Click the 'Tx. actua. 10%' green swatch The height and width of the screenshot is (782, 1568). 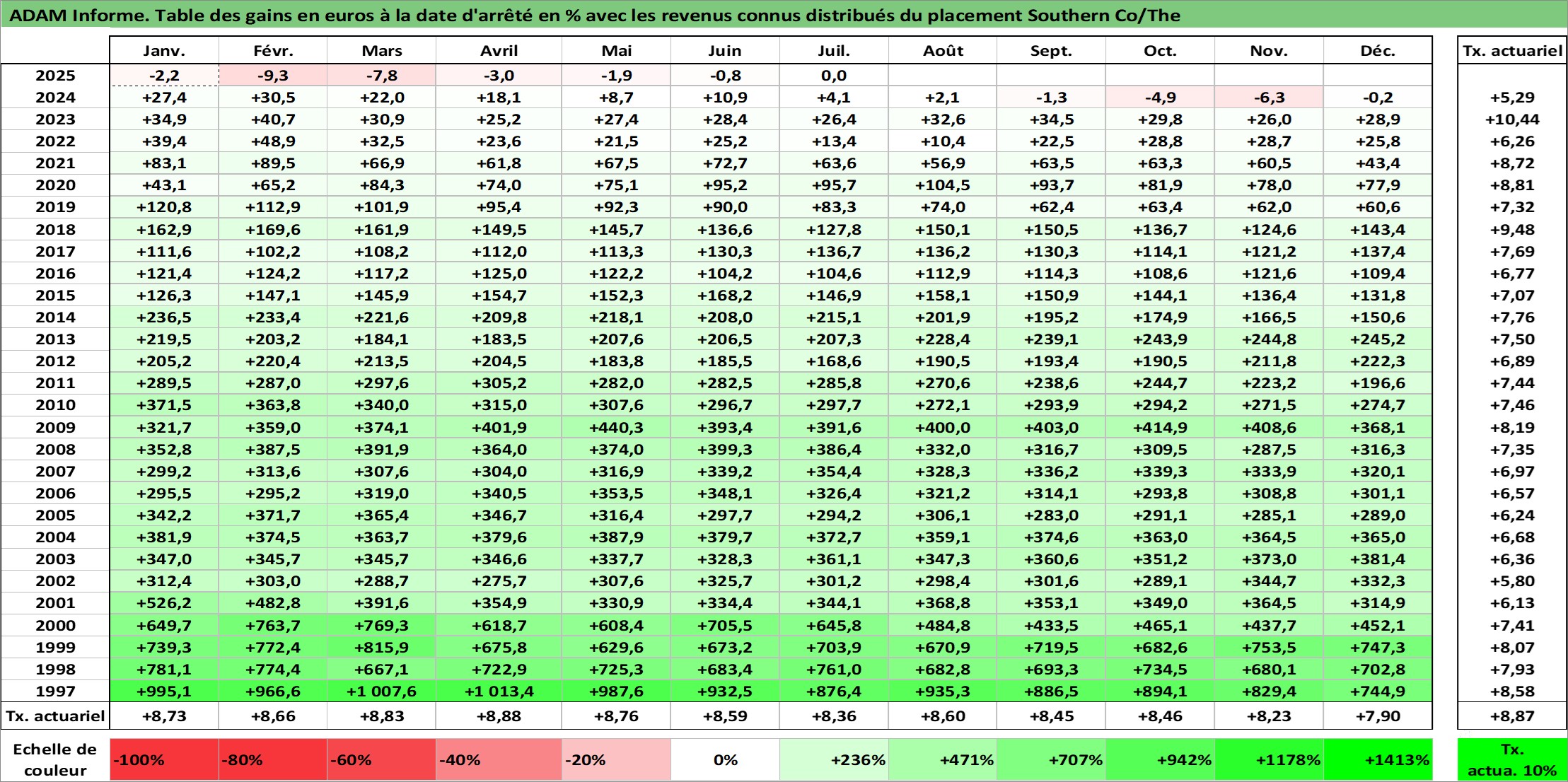click(1512, 759)
